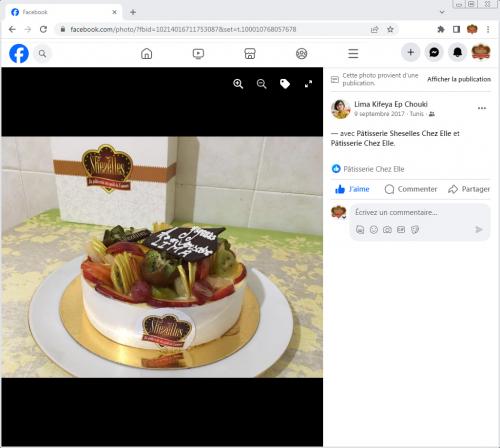Click the cake photo
This screenshot has height=448, width=500.
162,257
